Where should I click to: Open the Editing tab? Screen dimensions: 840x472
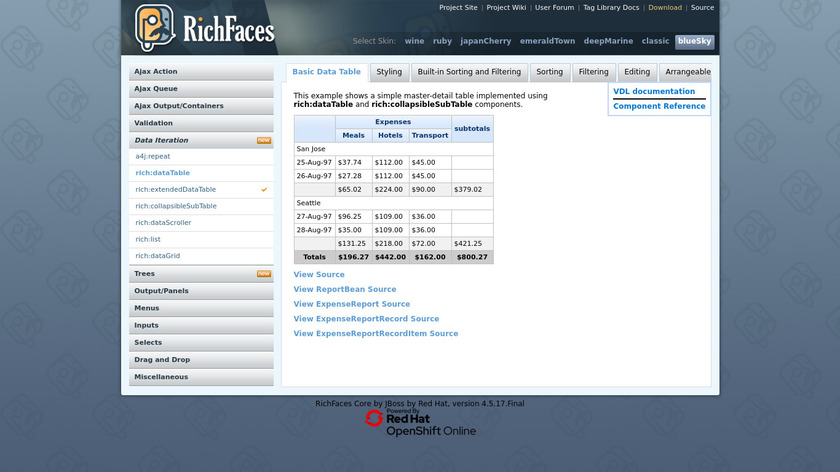[637, 72]
